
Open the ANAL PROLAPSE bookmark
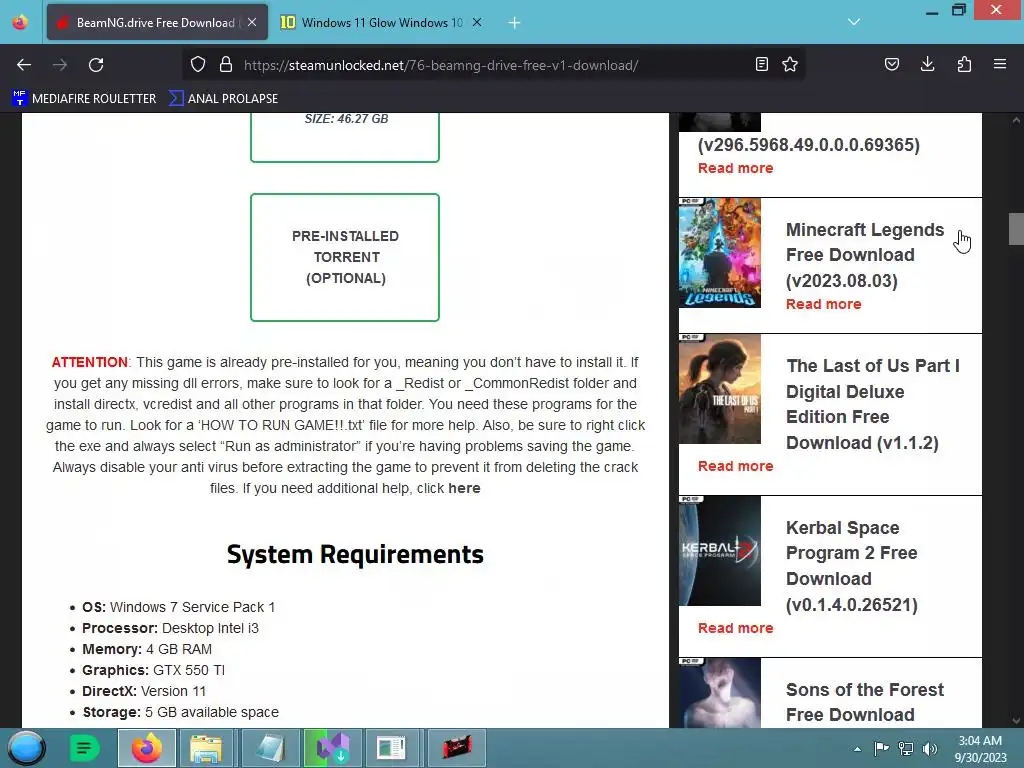coord(223,99)
